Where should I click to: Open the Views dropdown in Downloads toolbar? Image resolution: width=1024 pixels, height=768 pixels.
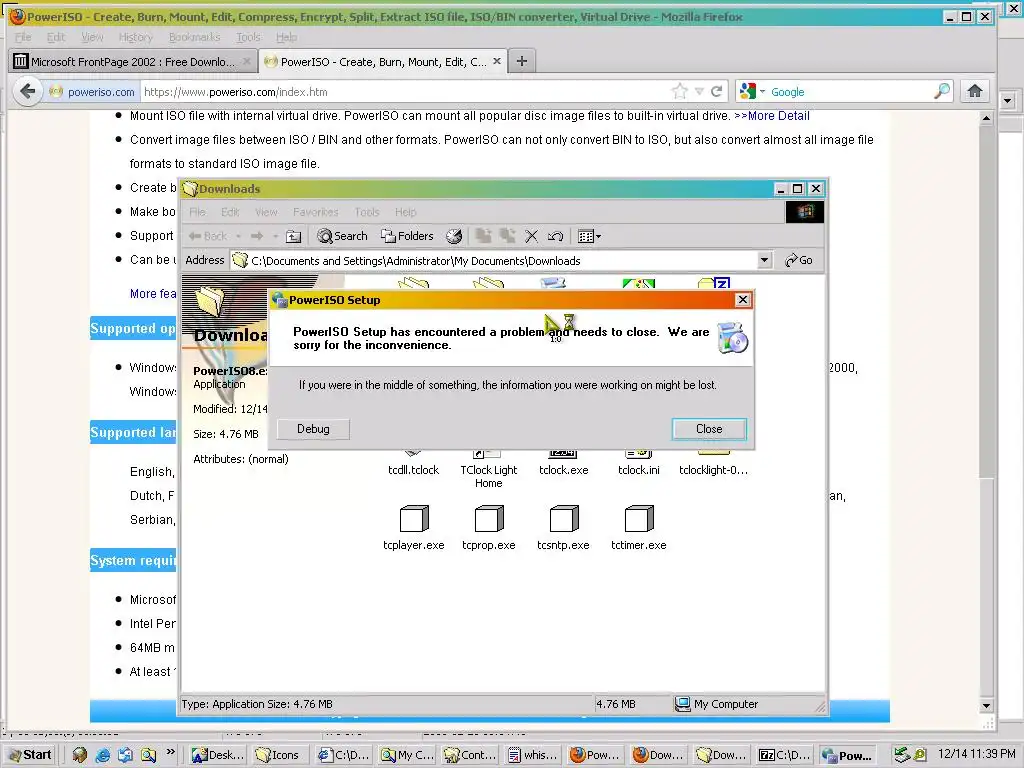pos(589,236)
